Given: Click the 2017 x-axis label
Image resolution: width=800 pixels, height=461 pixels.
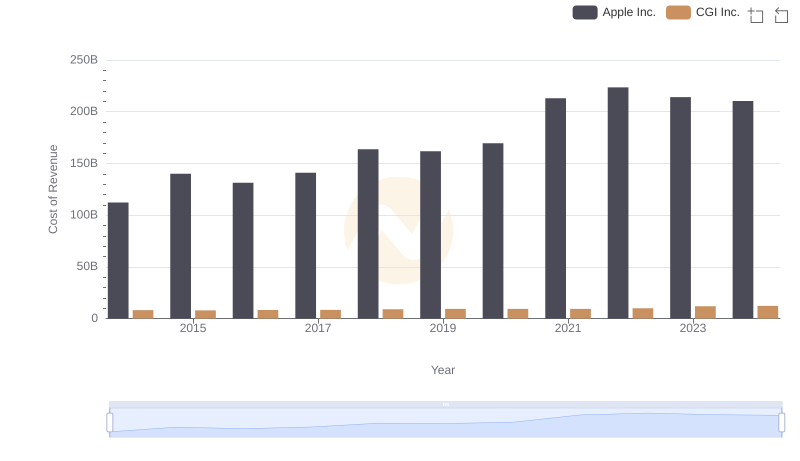Looking at the screenshot, I should pos(318,328).
